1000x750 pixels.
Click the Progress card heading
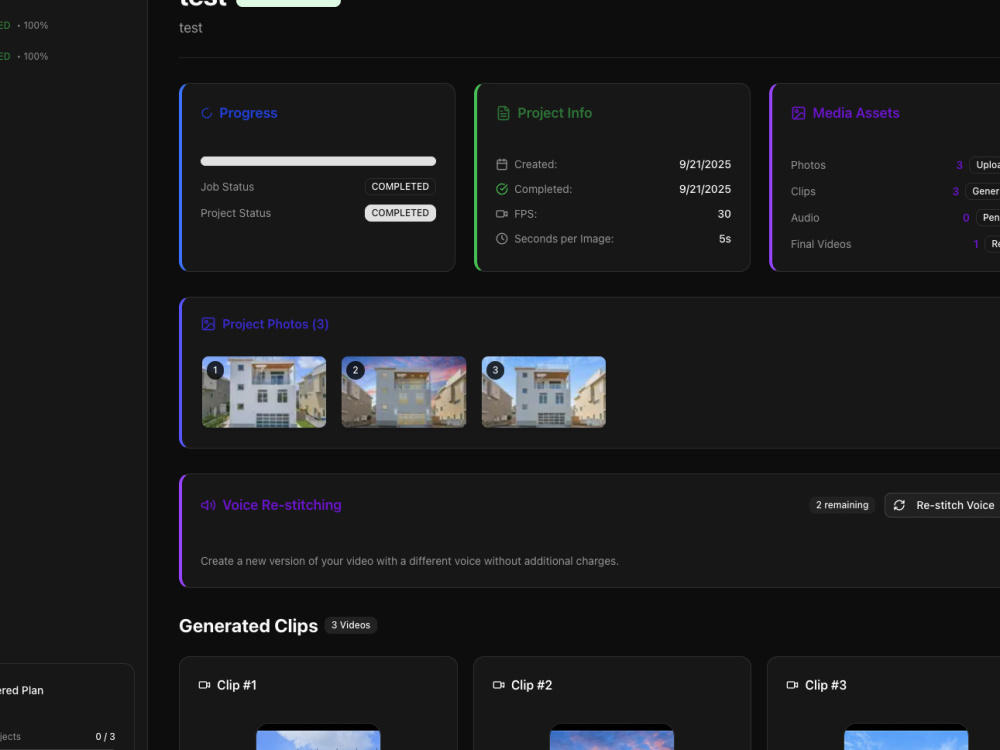[248, 114]
